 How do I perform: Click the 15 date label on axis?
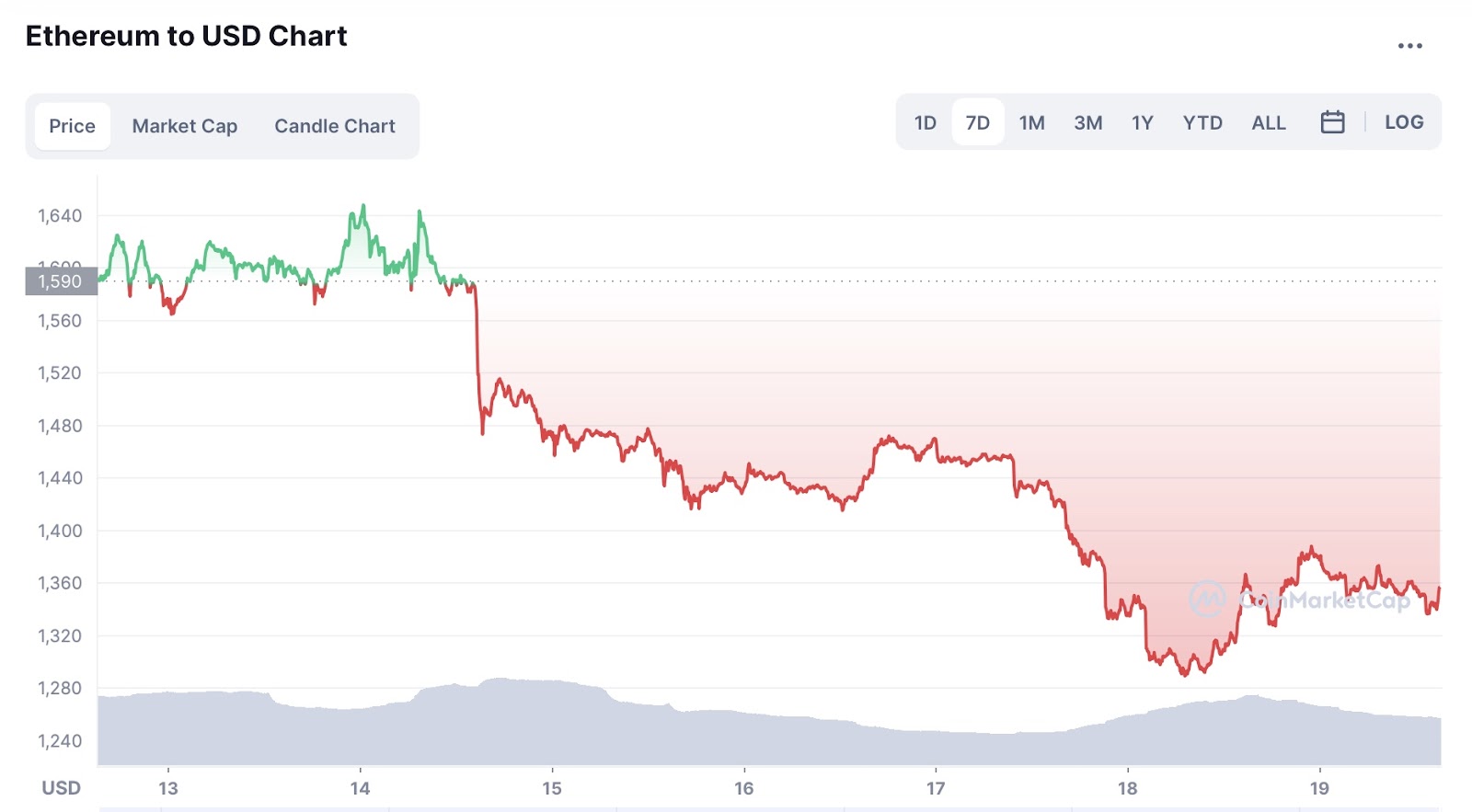pyautogui.click(x=552, y=788)
